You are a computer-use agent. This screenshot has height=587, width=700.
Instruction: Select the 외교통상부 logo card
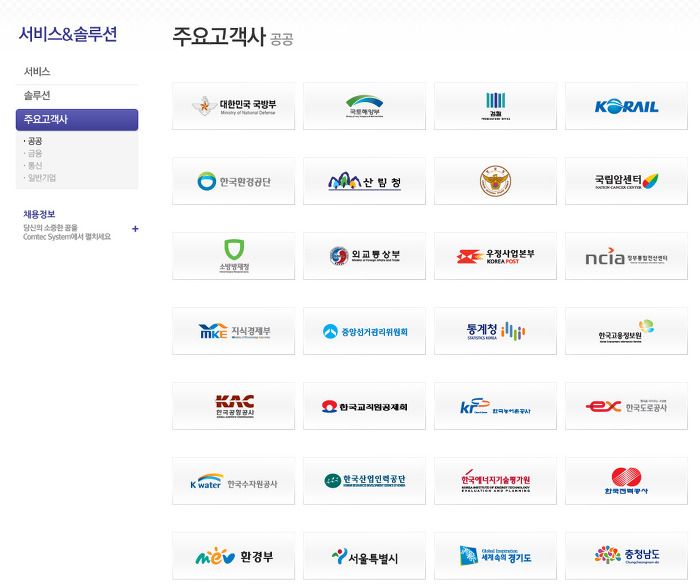[364, 256]
